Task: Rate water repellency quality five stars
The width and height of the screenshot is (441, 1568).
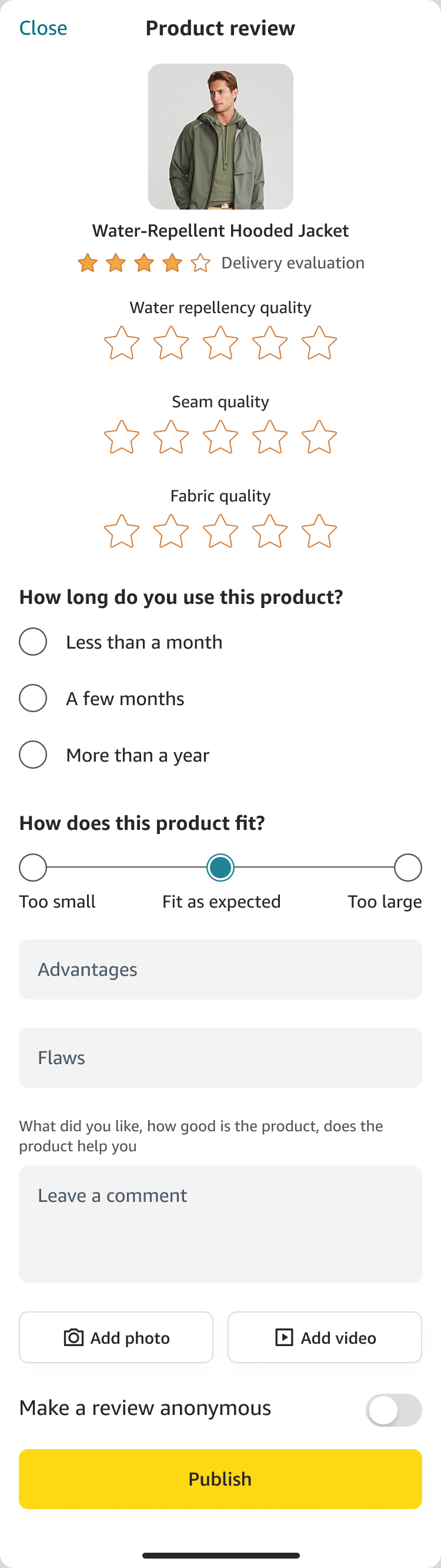Action: 319,343
